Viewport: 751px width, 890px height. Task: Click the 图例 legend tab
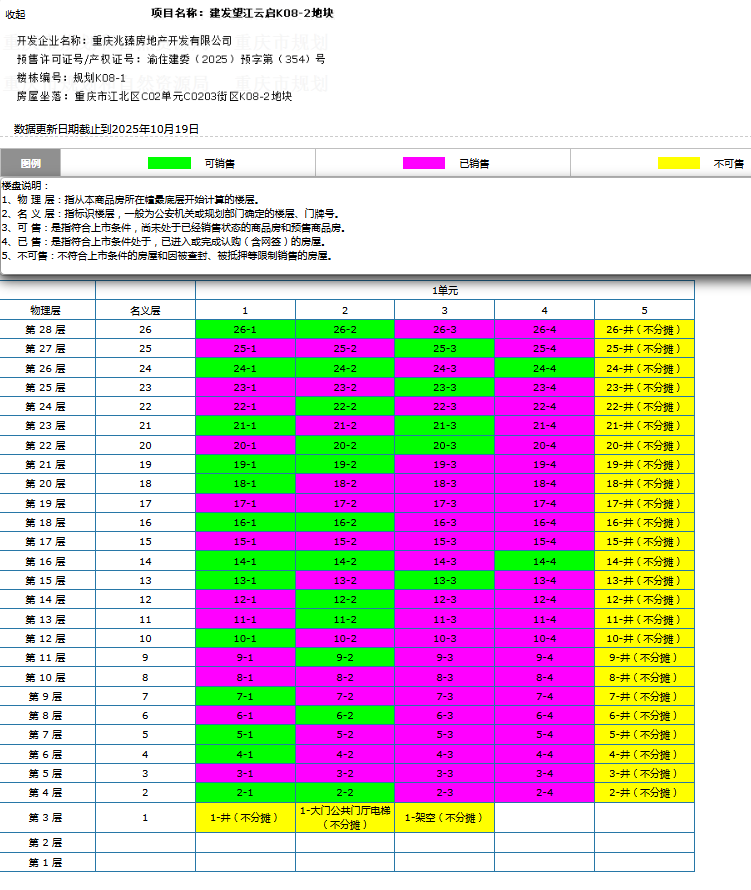[31, 163]
